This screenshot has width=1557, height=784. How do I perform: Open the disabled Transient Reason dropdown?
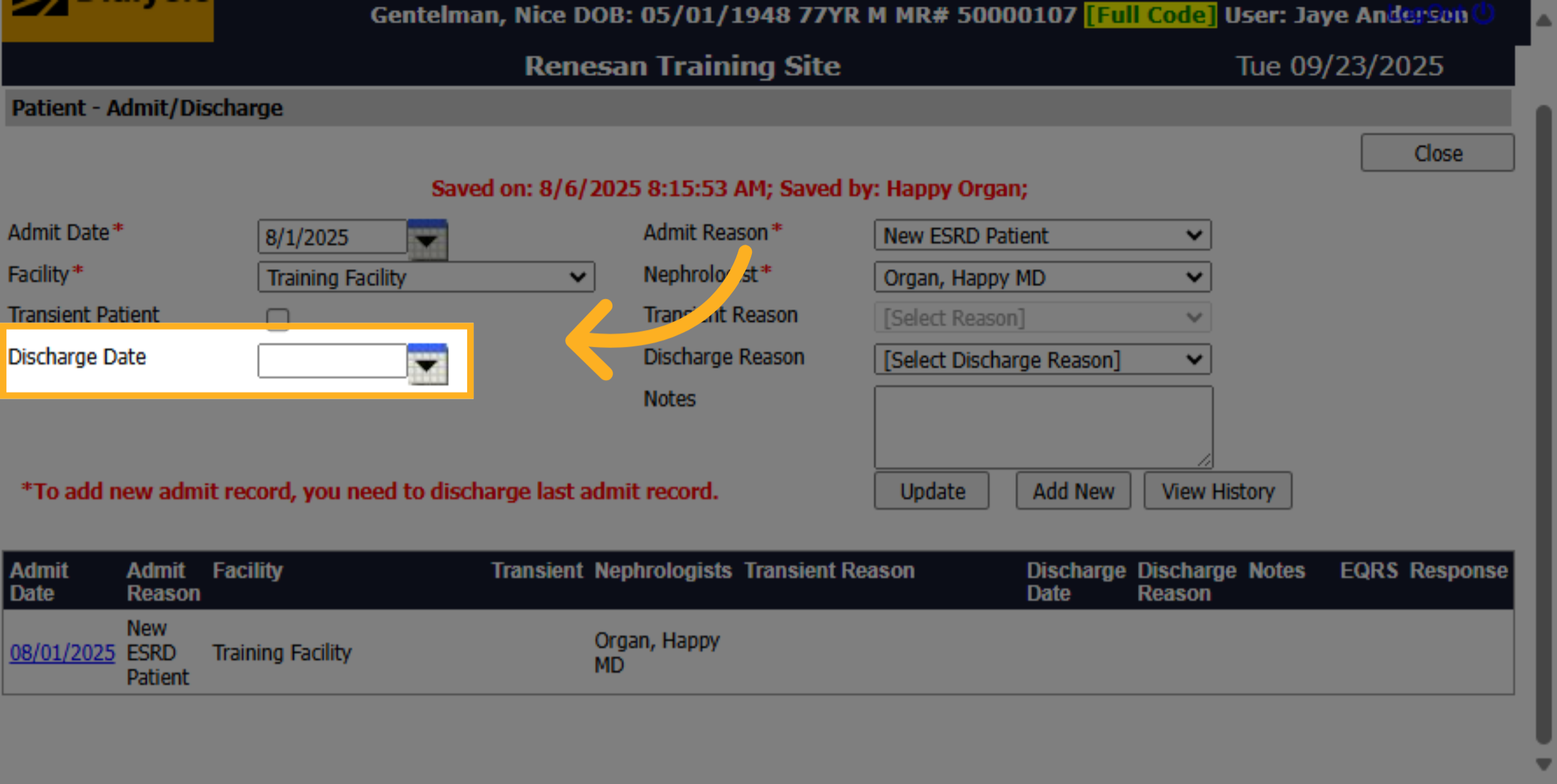[x=1042, y=318]
